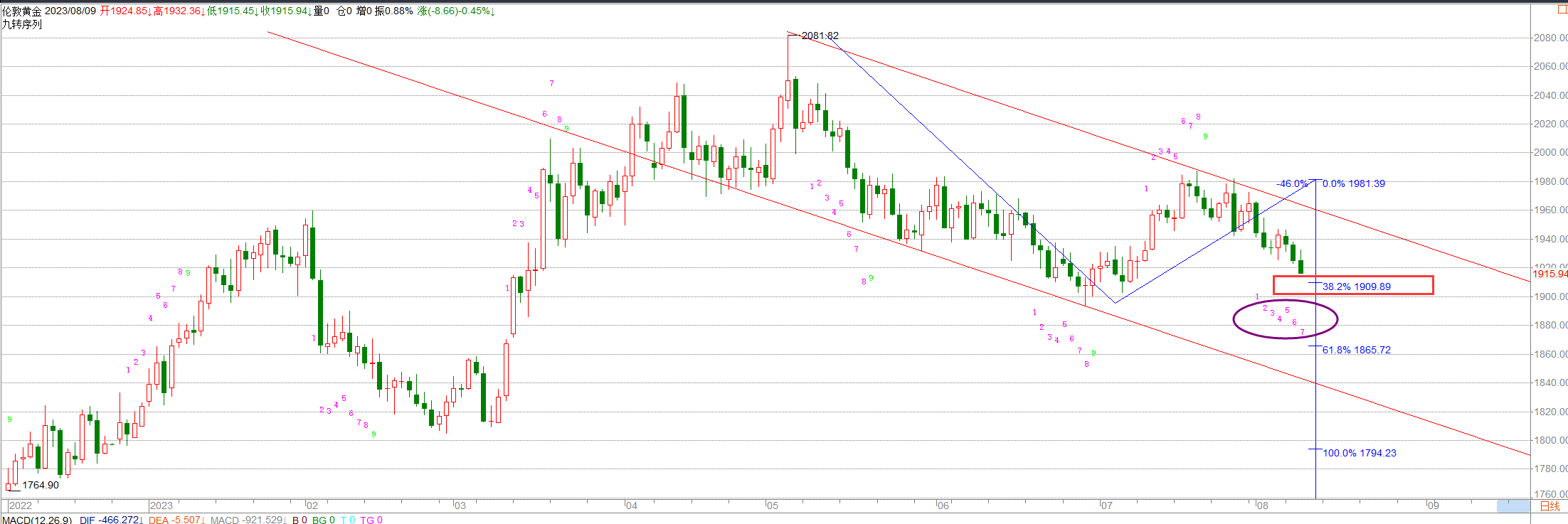Click the purple ellipse annotation outline

point(1234,319)
